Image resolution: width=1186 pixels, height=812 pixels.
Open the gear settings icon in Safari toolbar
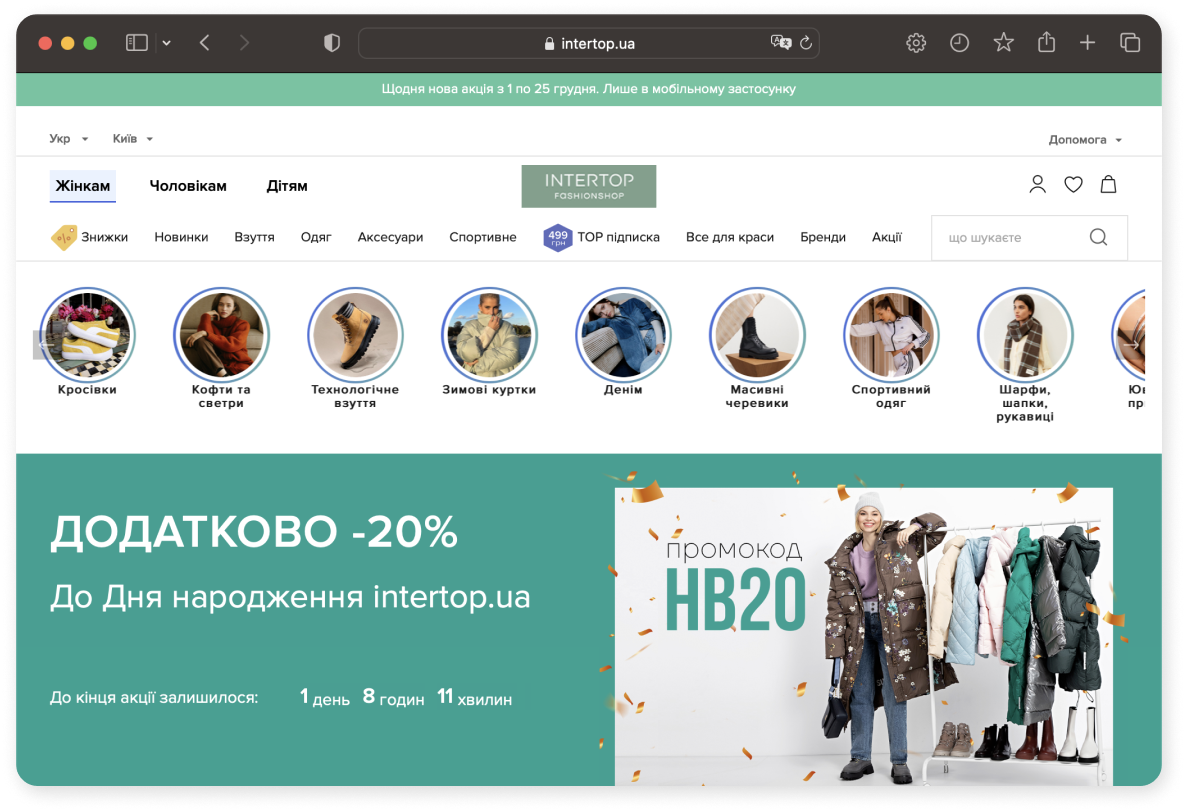916,43
